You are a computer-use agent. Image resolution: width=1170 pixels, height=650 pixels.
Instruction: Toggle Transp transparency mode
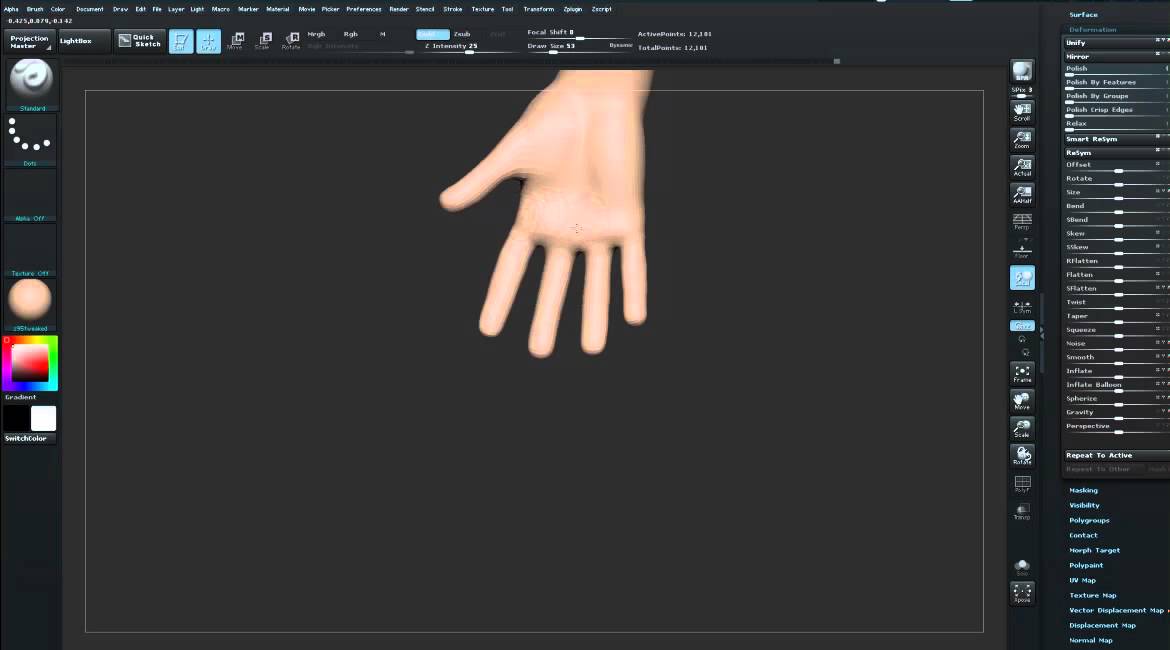tap(1022, 512)
